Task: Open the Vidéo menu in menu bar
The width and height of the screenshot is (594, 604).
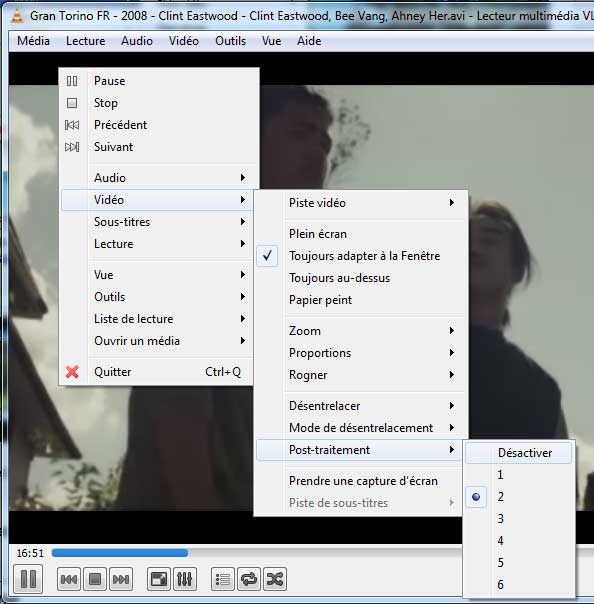Action: click(x=184, y=41)
